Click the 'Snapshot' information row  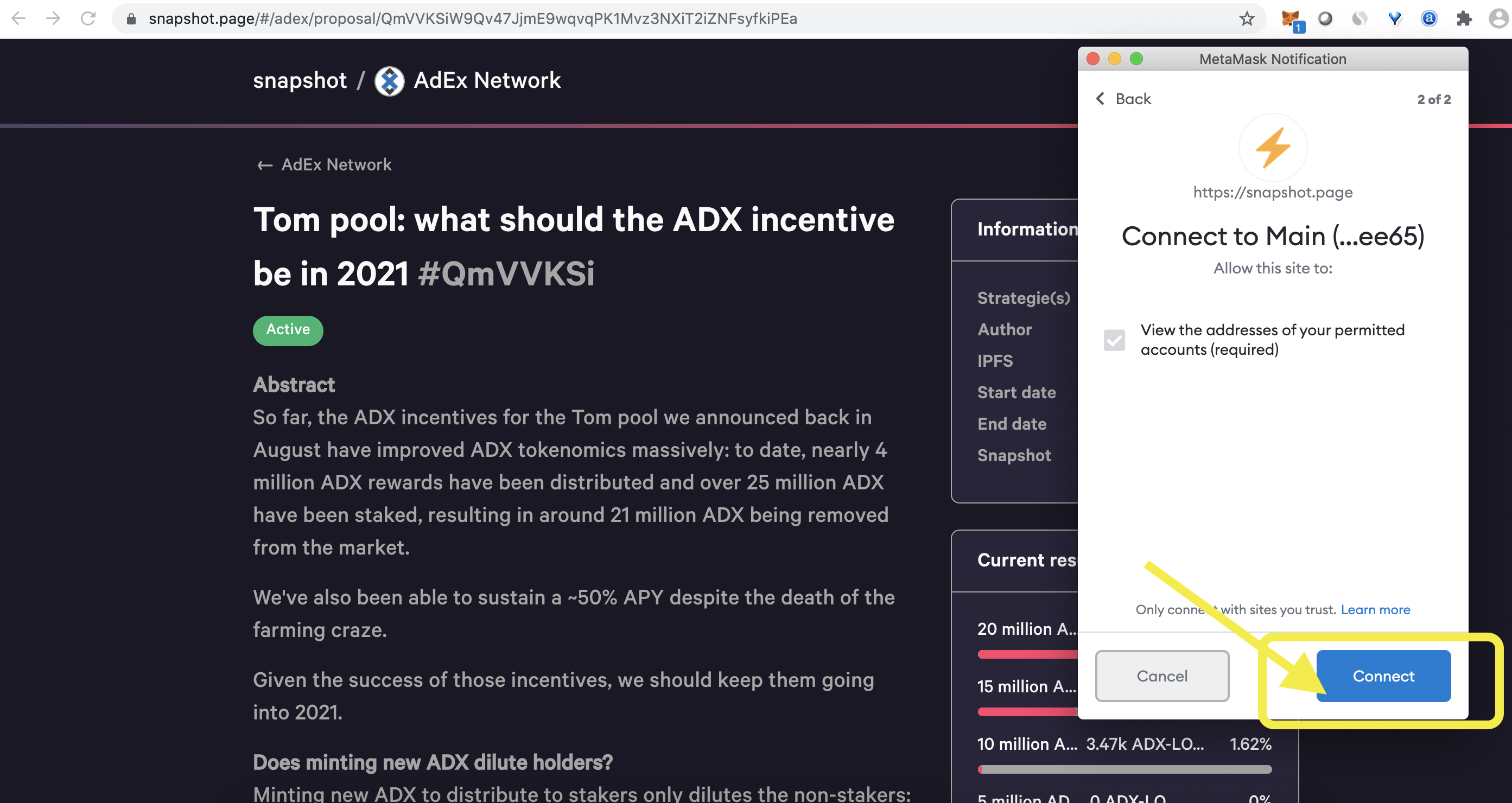pos(1014,455)
